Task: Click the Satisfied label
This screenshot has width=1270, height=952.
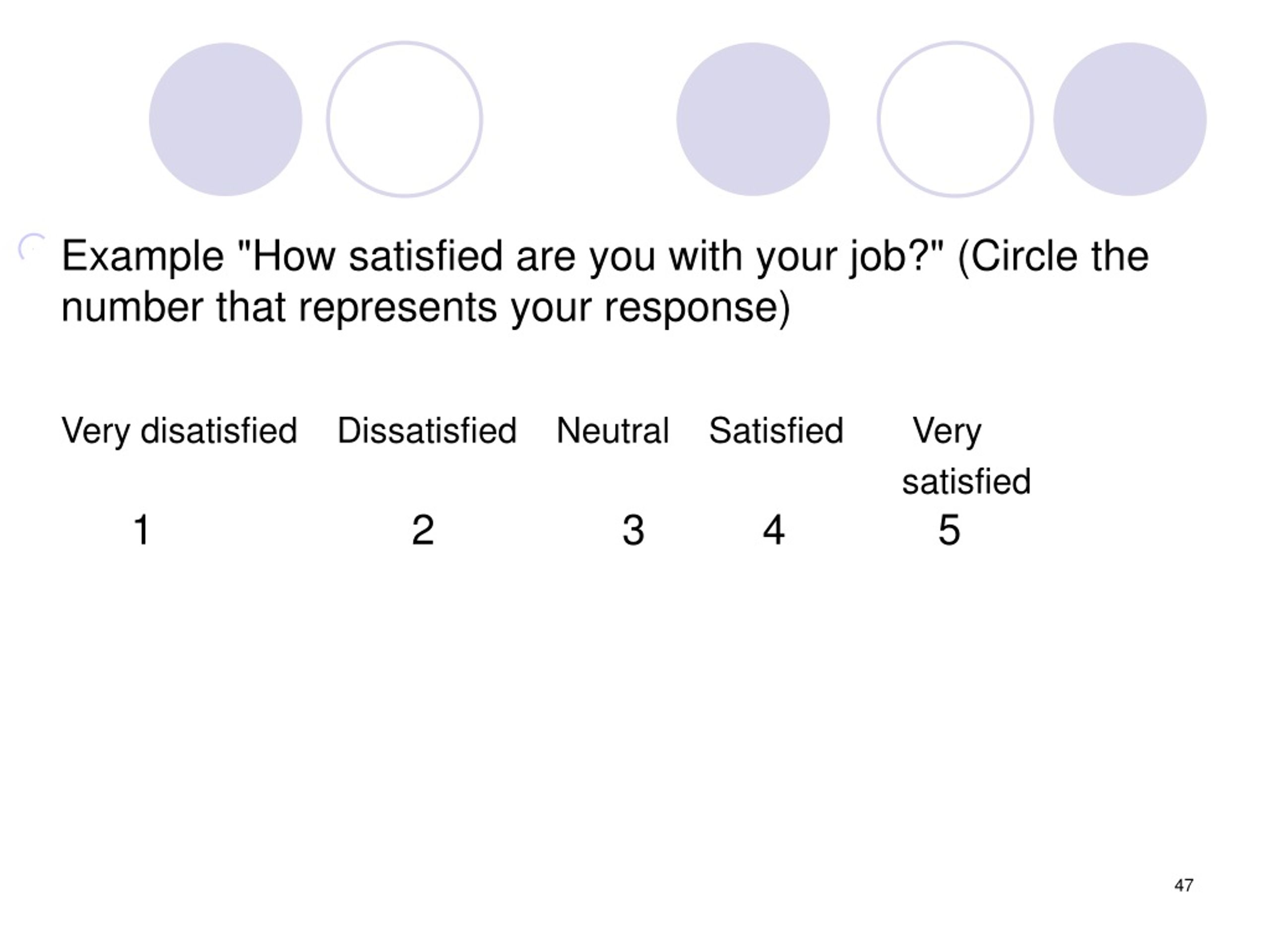Action: (x=776, y=430)
